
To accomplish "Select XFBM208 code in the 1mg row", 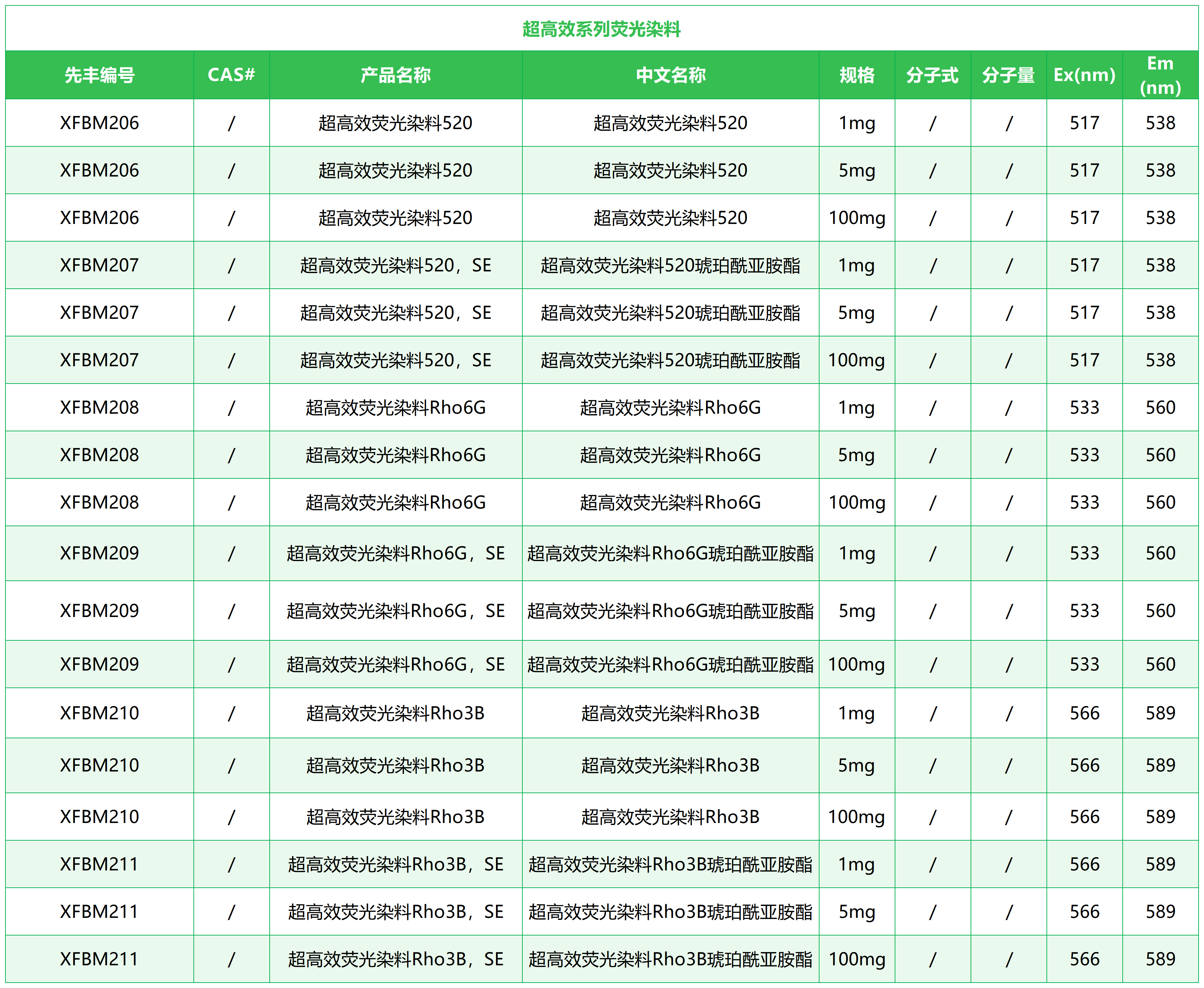I will pos(100,408).
